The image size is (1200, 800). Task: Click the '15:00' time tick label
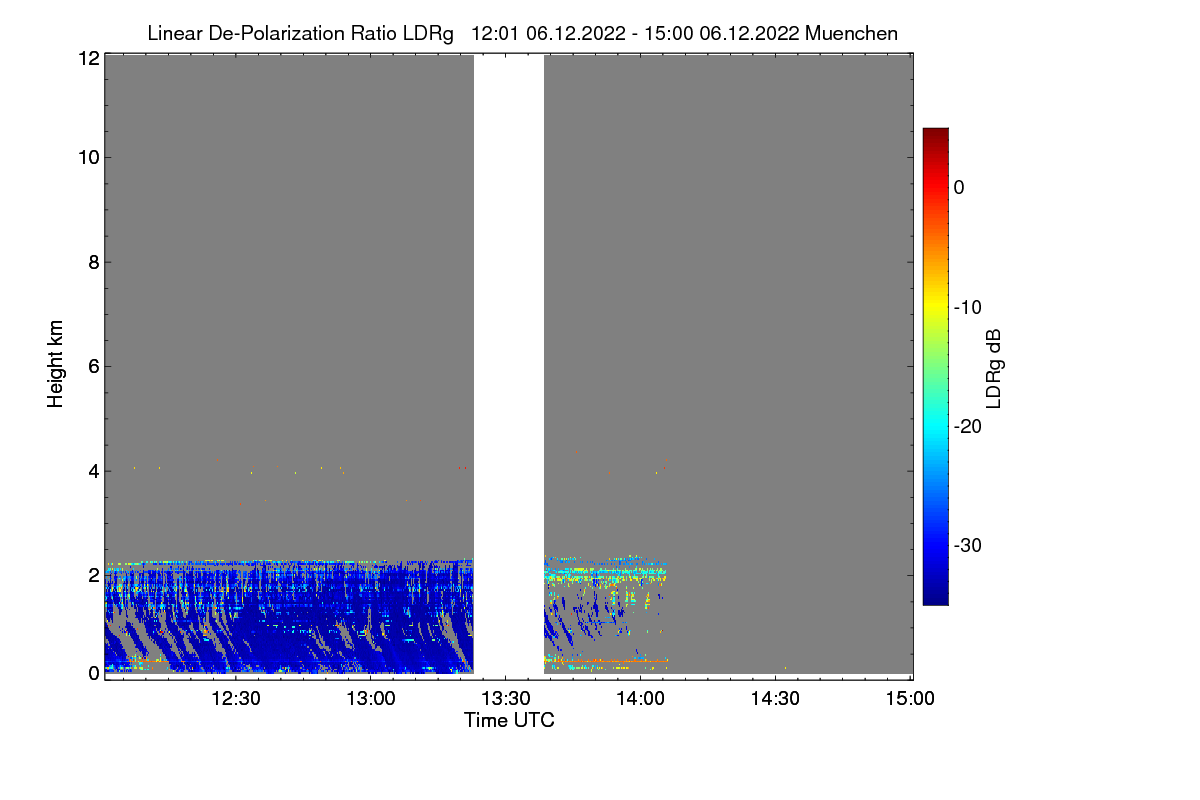click(x=910, y=699)
